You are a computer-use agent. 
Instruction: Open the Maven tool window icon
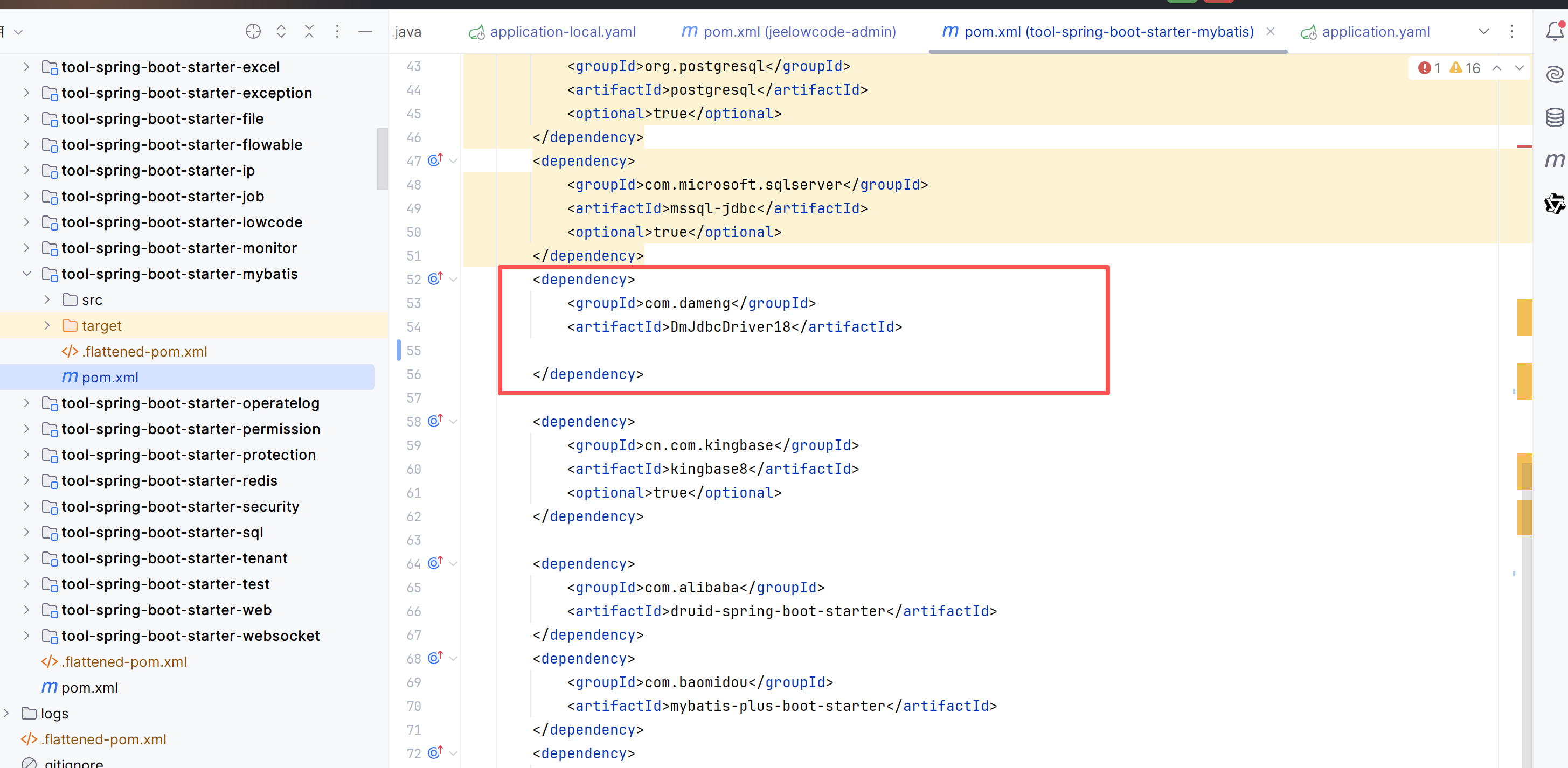pos(1554,160)
